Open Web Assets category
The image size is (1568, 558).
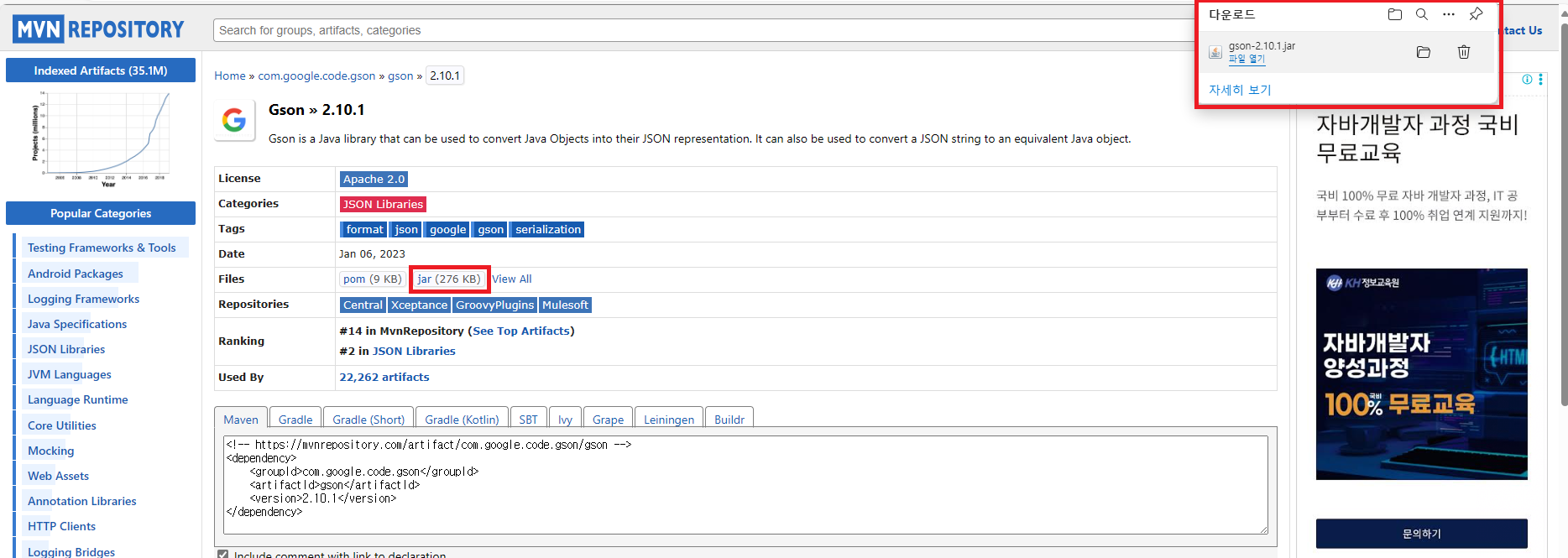pyautogui.click(x=58, y=476)
